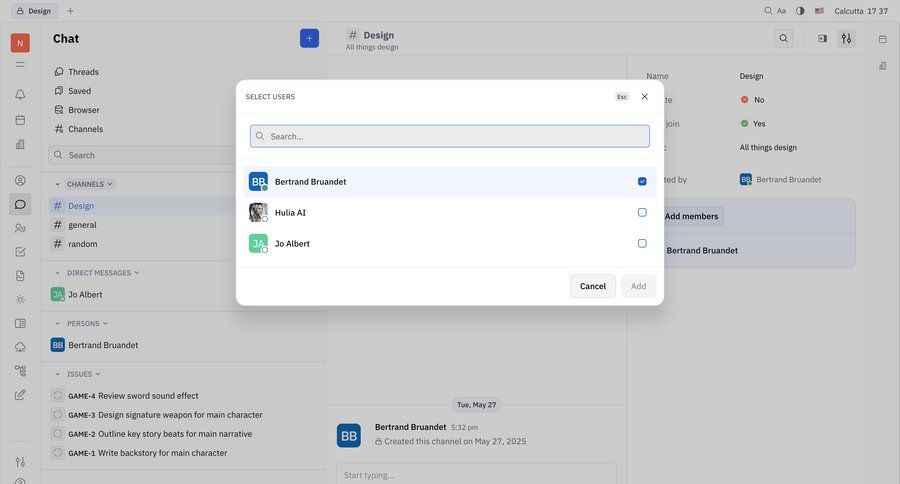Click the building icon on far right edge

[x=883, y=65]
